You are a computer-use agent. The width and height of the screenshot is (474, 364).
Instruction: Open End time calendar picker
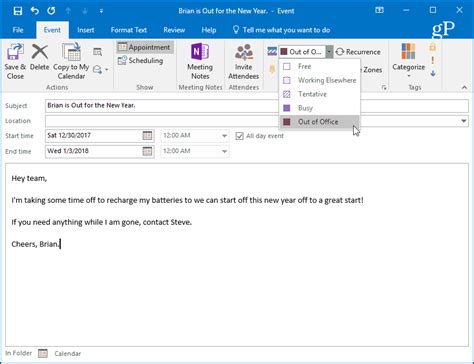(x=147, y=151)
